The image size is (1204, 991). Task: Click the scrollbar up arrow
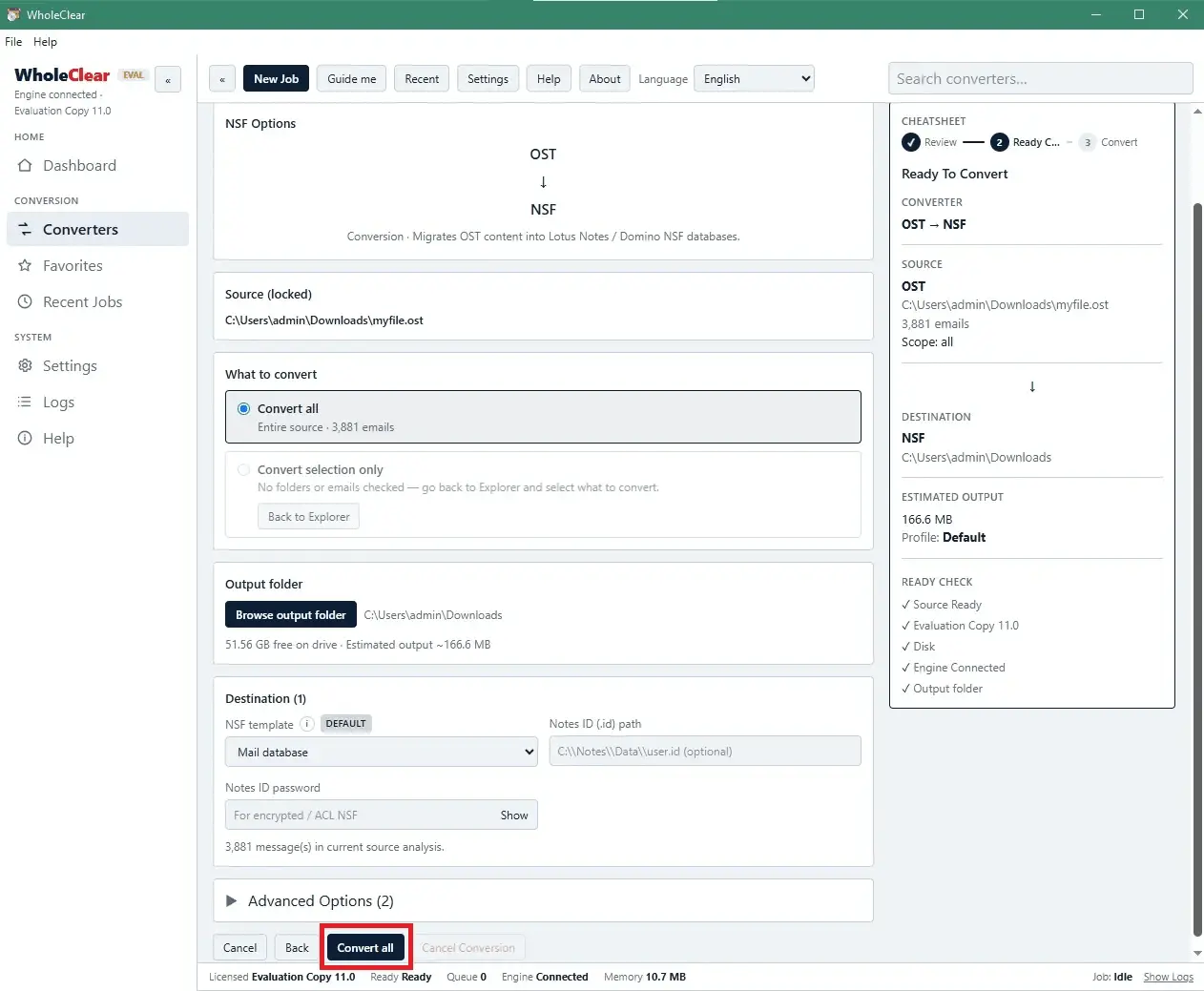1198,112
